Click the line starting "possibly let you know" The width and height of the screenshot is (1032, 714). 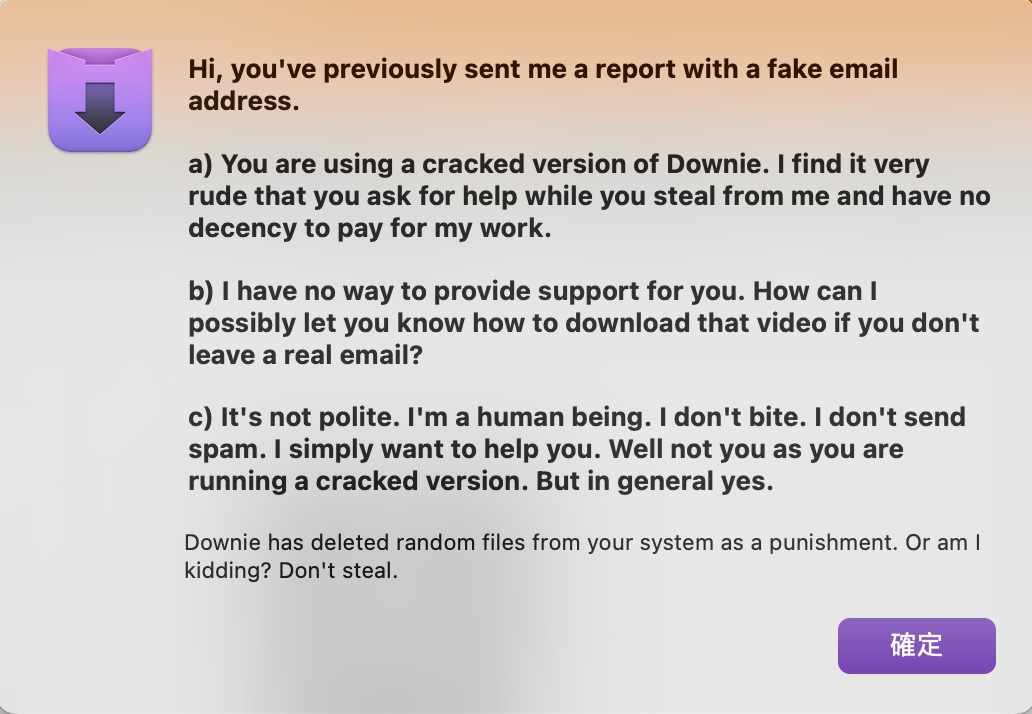pos(584,323)
